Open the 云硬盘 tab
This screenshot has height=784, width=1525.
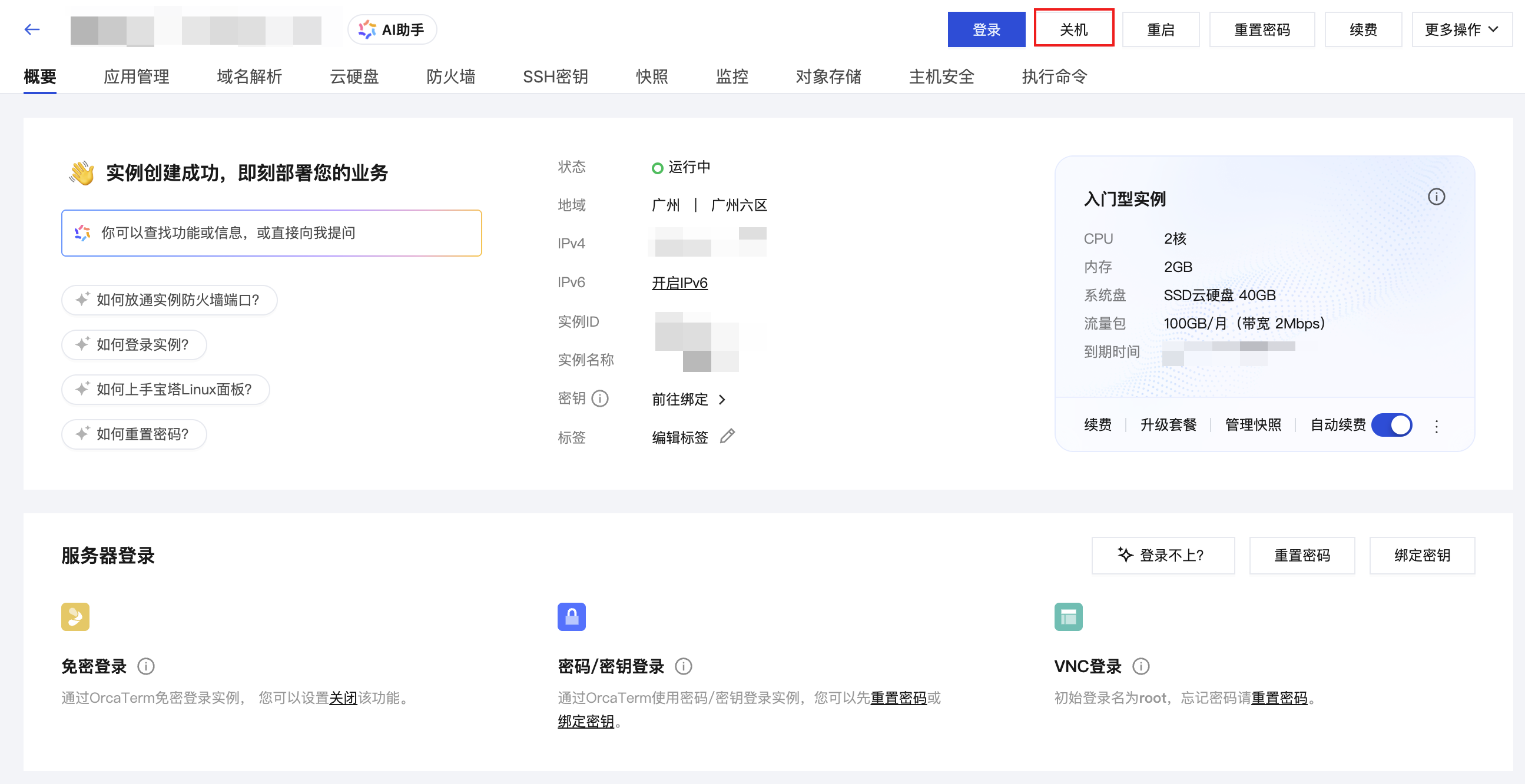click(353, 77)
